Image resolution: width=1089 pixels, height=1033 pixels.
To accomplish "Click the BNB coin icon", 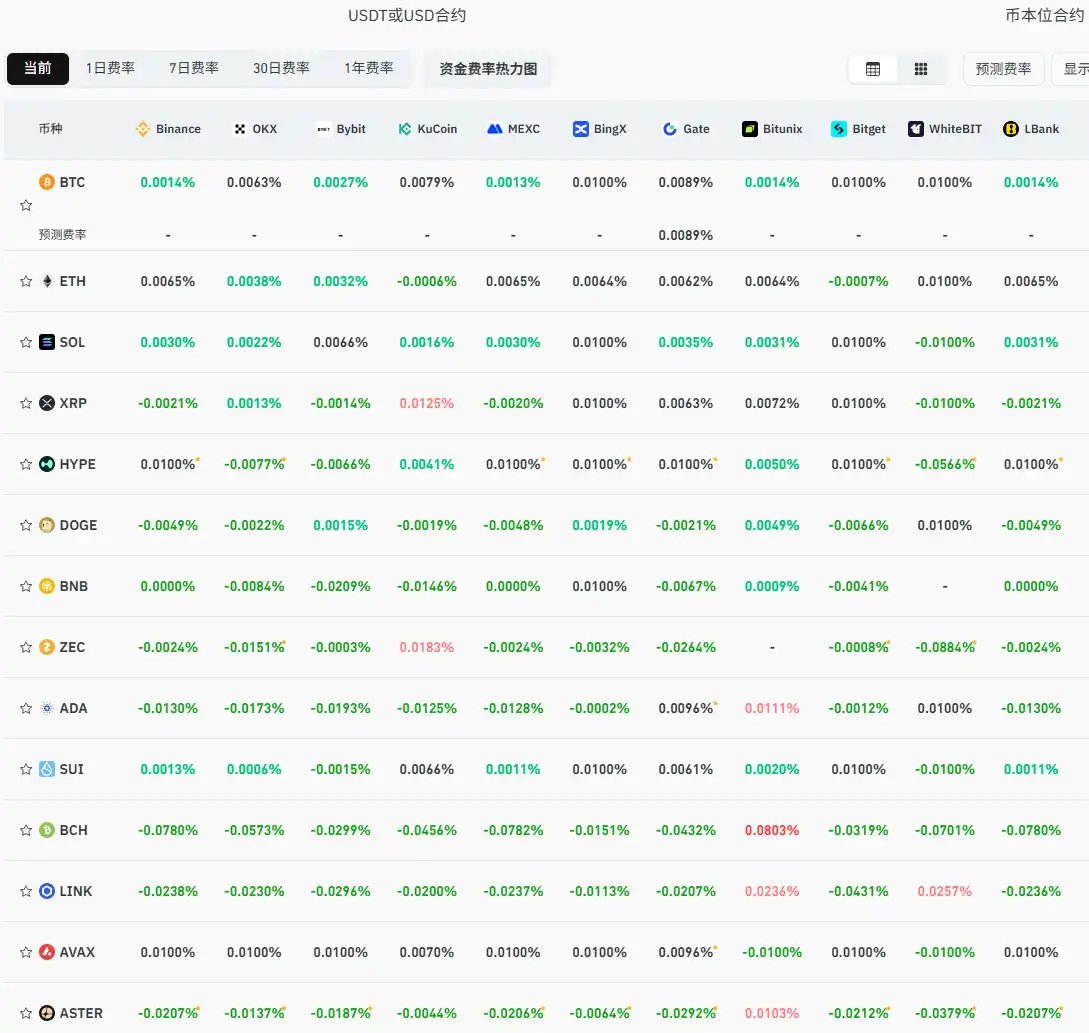I will tap(47, 586).
